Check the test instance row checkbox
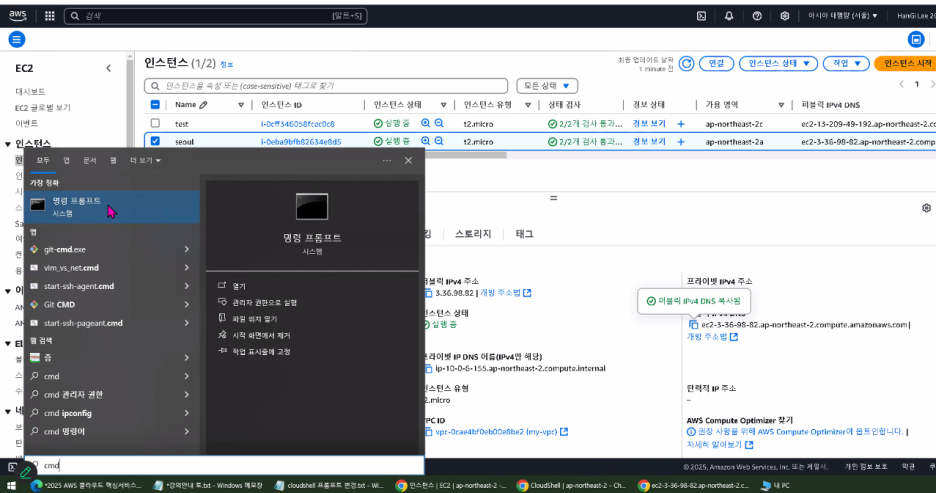936x493 pixels. pos(155,124)
